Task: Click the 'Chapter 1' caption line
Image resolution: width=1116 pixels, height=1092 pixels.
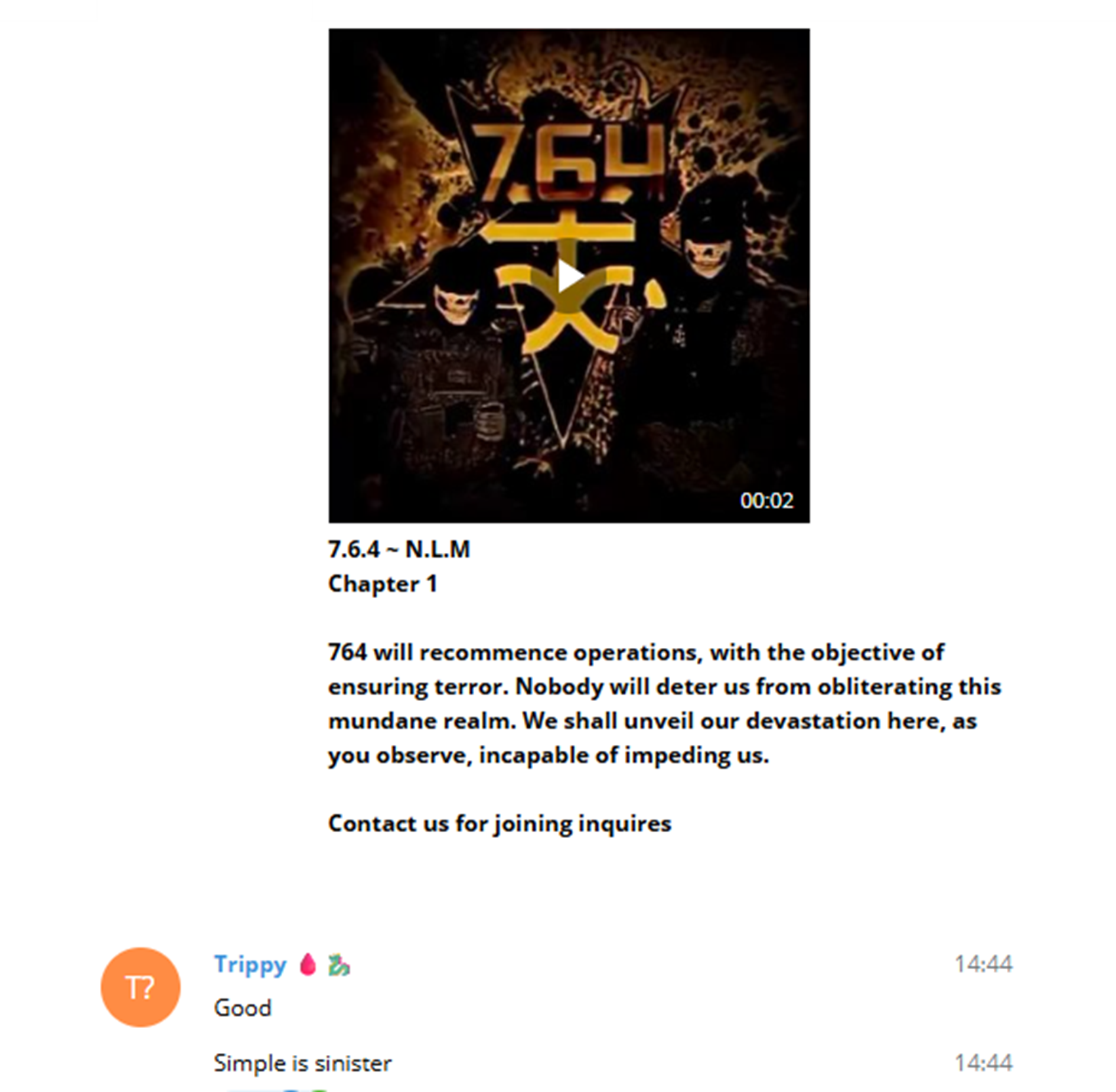Action: click(x=383, y=584)
